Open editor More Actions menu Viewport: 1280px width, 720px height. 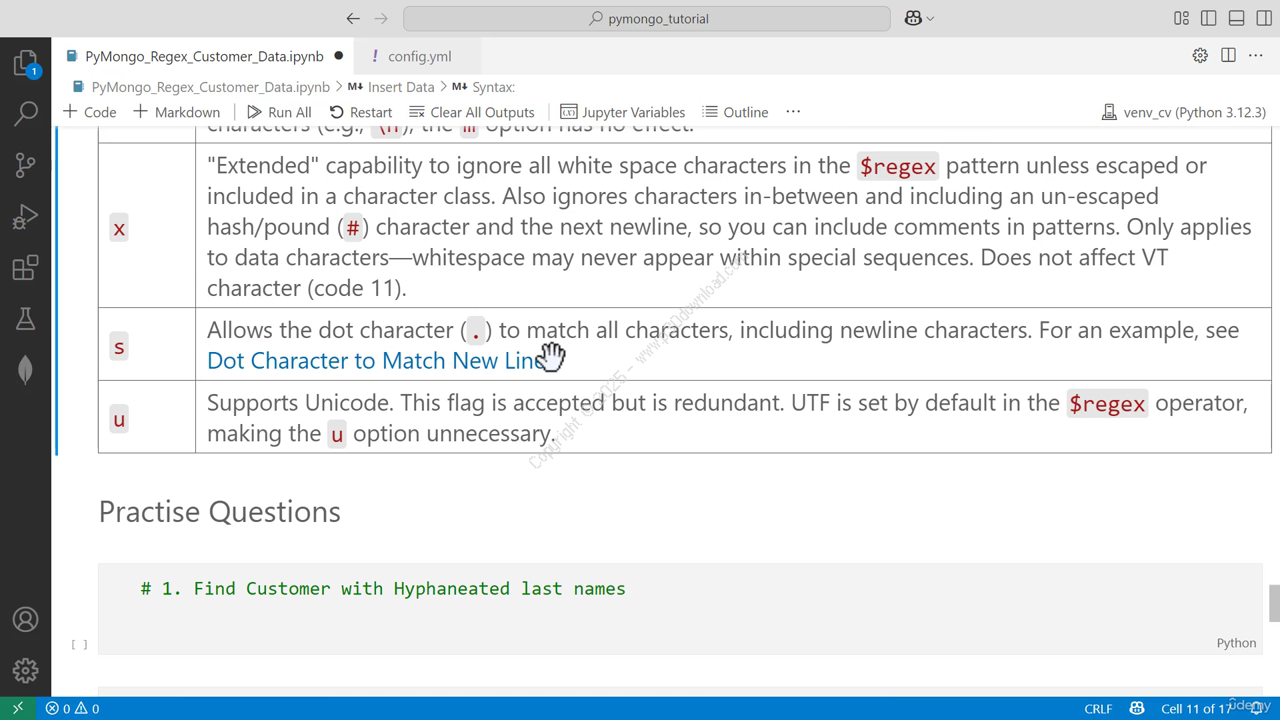tap(1256, 56)
